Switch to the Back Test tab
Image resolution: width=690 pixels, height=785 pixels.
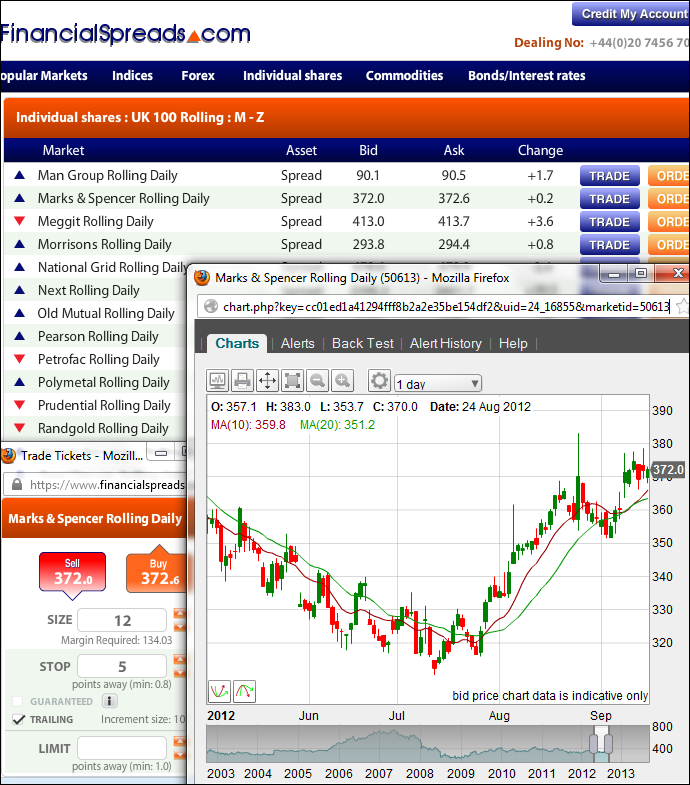(362, 343)
